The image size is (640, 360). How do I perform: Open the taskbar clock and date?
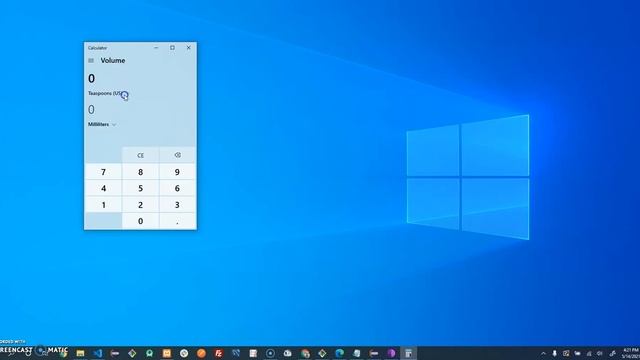(631, 353)
